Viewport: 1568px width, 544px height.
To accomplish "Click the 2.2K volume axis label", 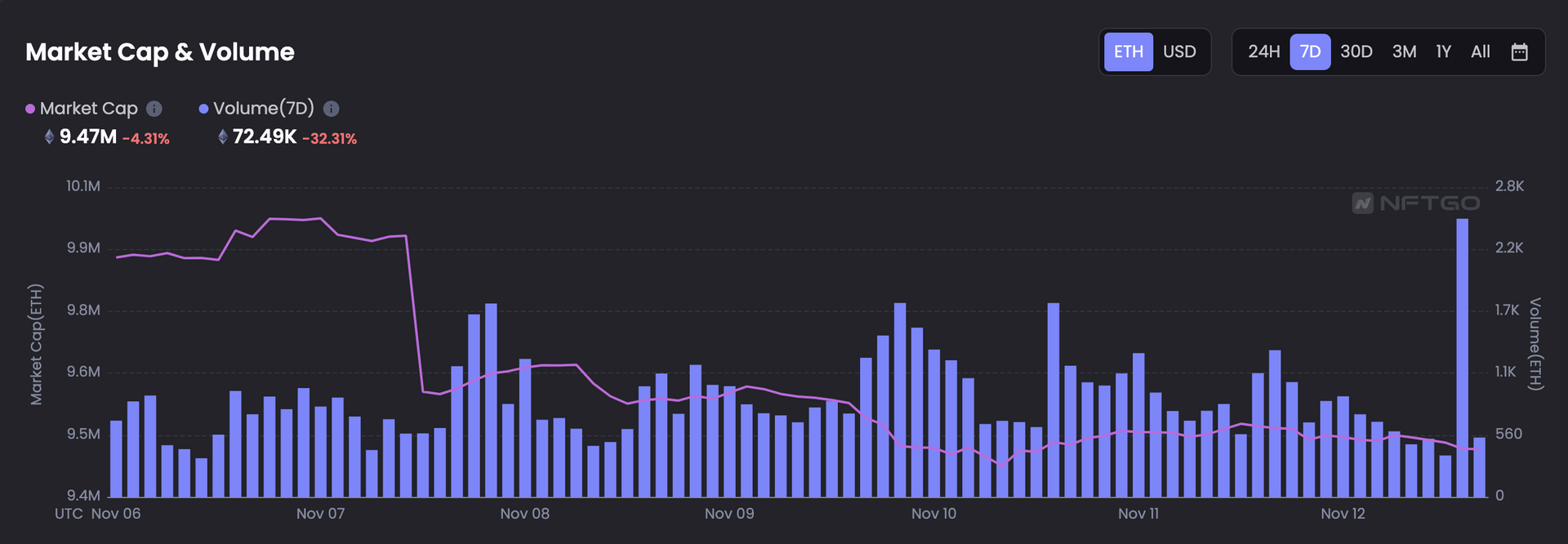I will point(1509,248).
